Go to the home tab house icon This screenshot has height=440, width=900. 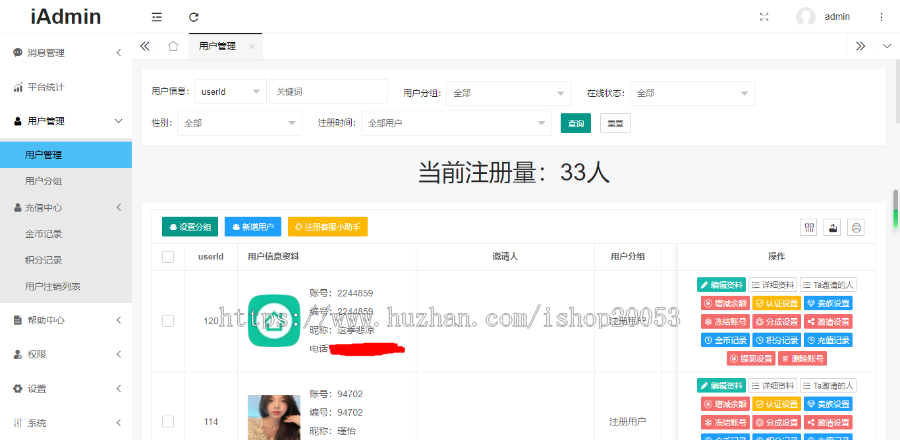coord(173,46)
